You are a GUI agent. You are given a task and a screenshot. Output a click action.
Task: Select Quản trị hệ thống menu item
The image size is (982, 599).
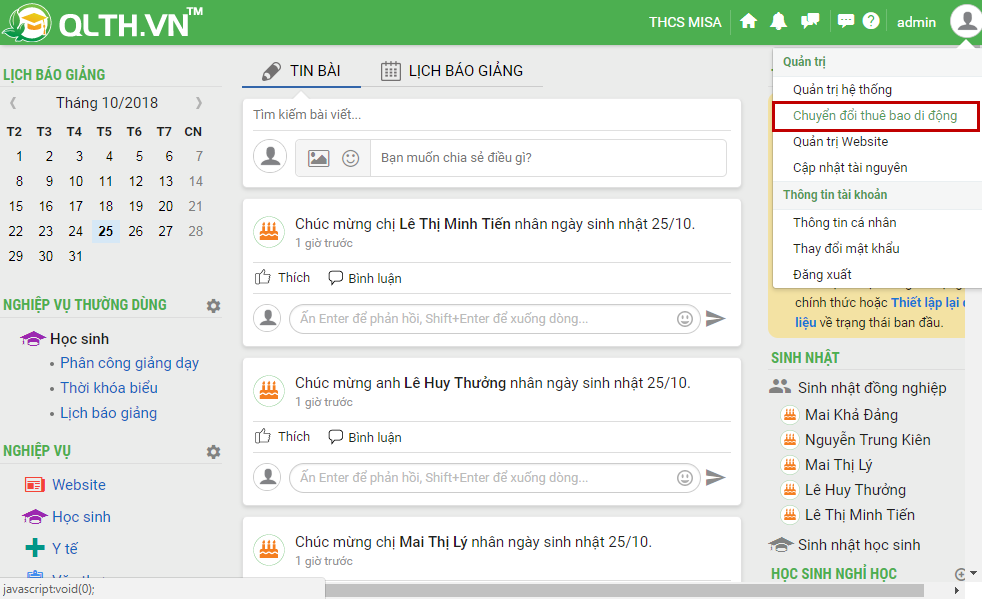tap(842, 90)
